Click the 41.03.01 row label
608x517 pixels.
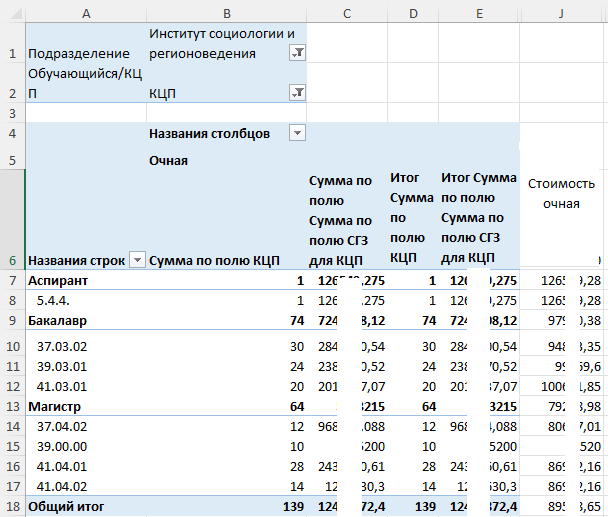(62, 387)
